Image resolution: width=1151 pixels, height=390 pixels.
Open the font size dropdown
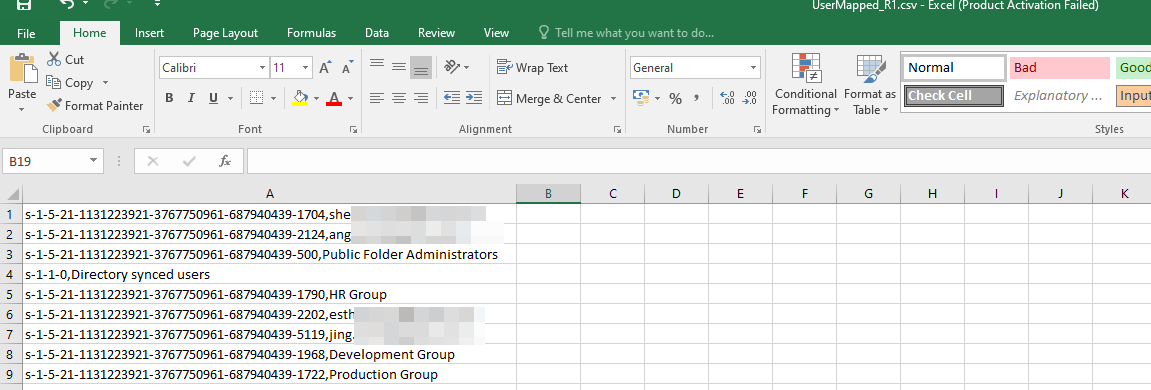[305, 68]
